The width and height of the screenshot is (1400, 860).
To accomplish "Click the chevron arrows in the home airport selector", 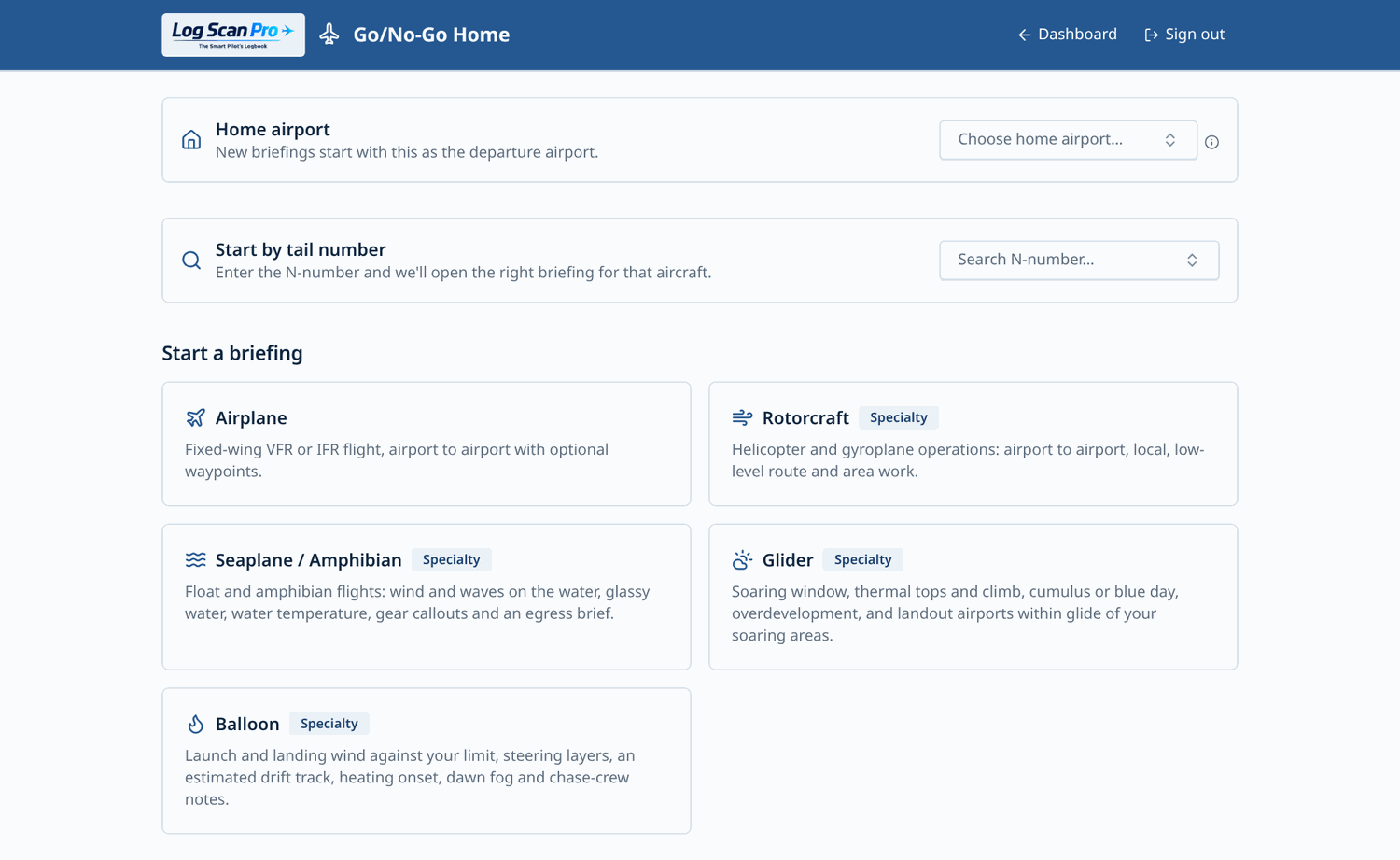I will click(1170, 140).
